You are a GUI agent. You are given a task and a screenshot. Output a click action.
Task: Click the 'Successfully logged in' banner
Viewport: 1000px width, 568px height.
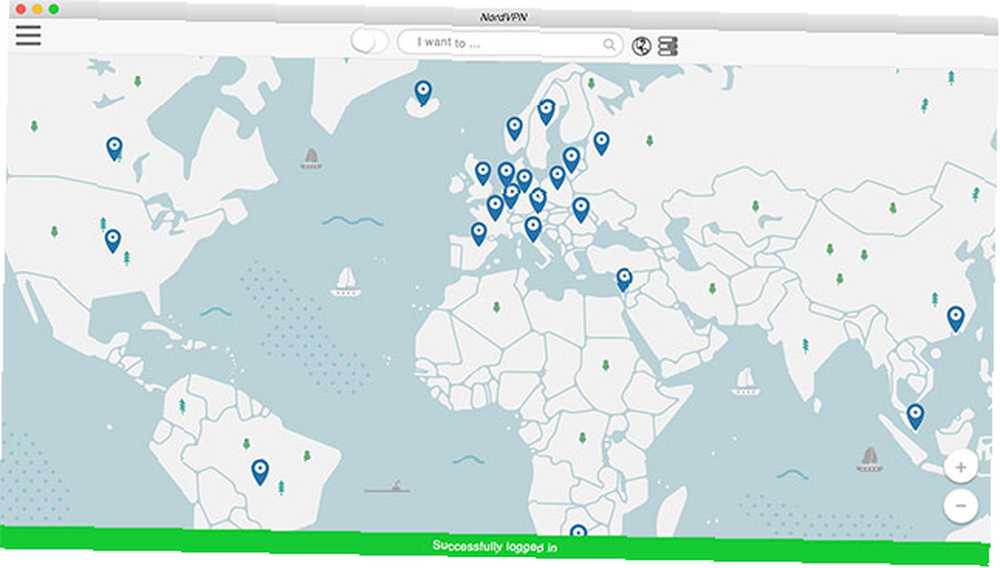[495, 546]
